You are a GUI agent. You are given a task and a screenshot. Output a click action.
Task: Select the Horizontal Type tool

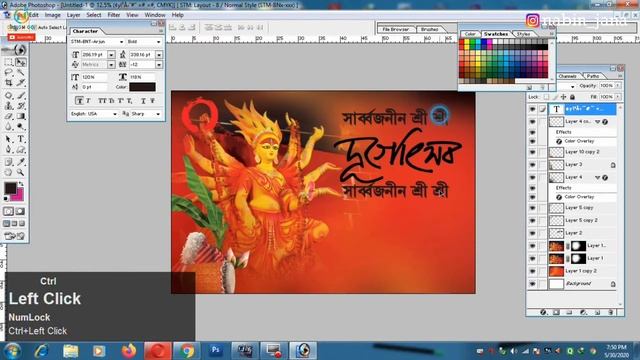coord(20,140)
